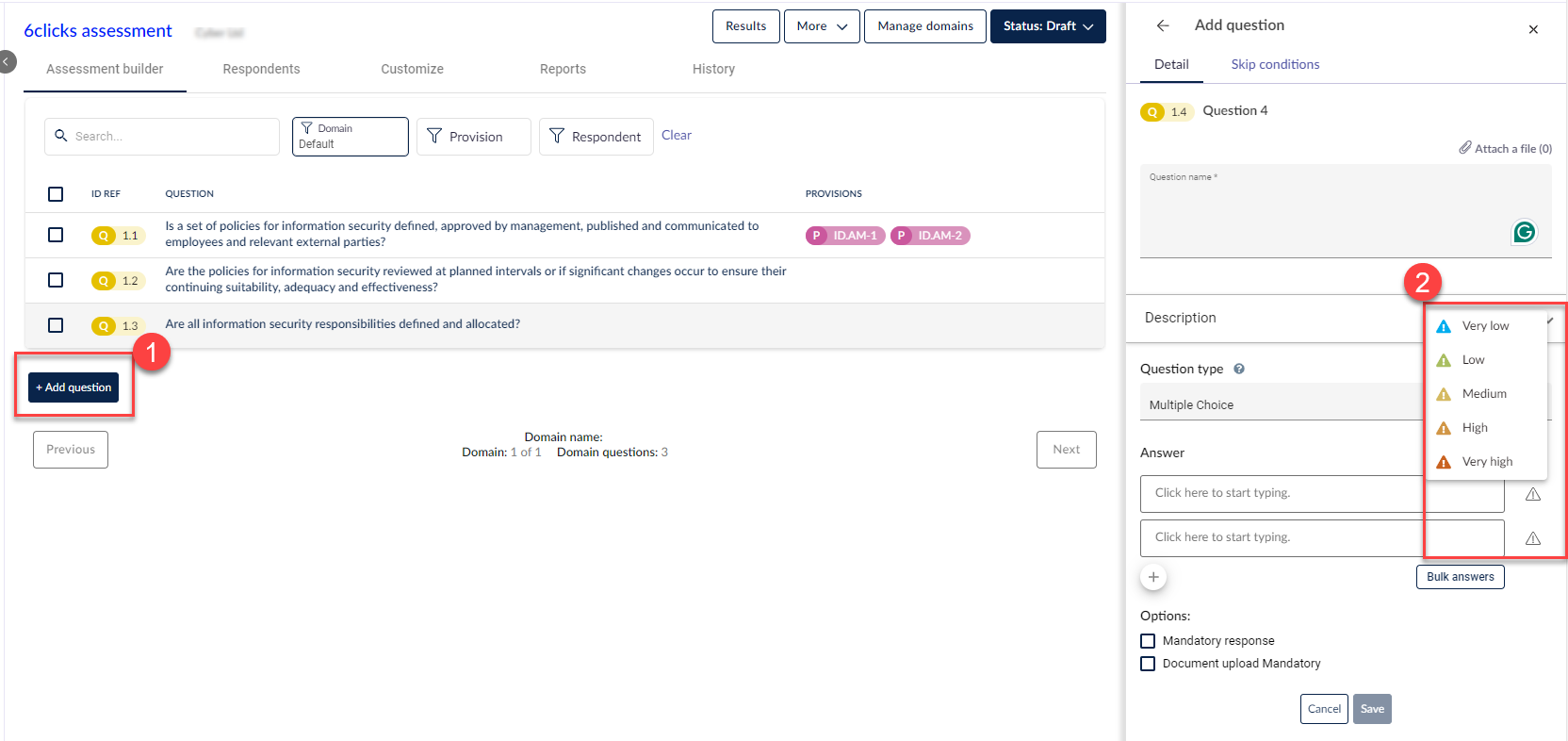Click the back arrow in Add question panel
The image size is (1568, 741).
(1163, 26)
